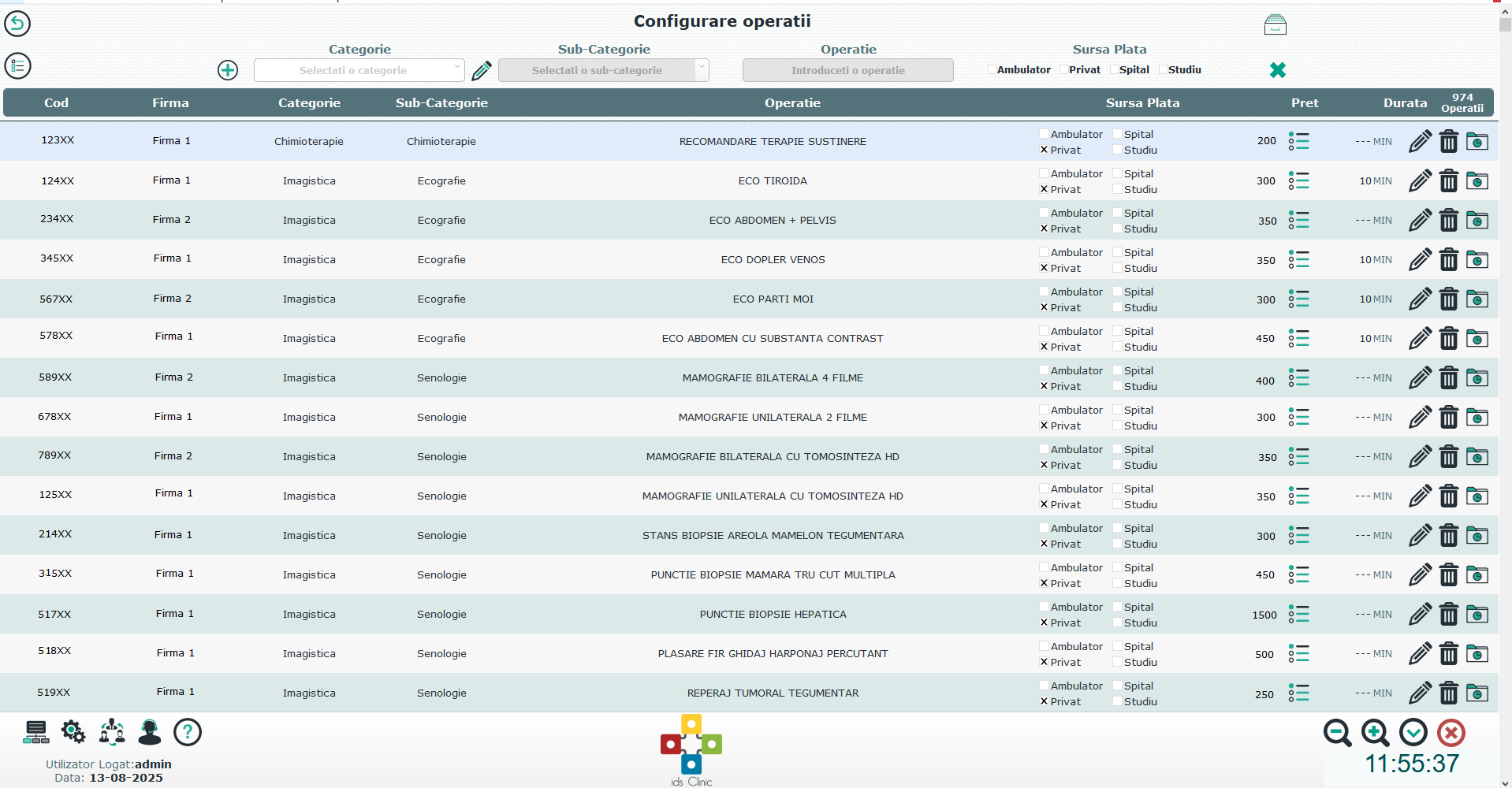Confirm with the circled checkmark button
This screenshot has width=1512, height=788.
pyautogui.click(x=1413, y=733)
